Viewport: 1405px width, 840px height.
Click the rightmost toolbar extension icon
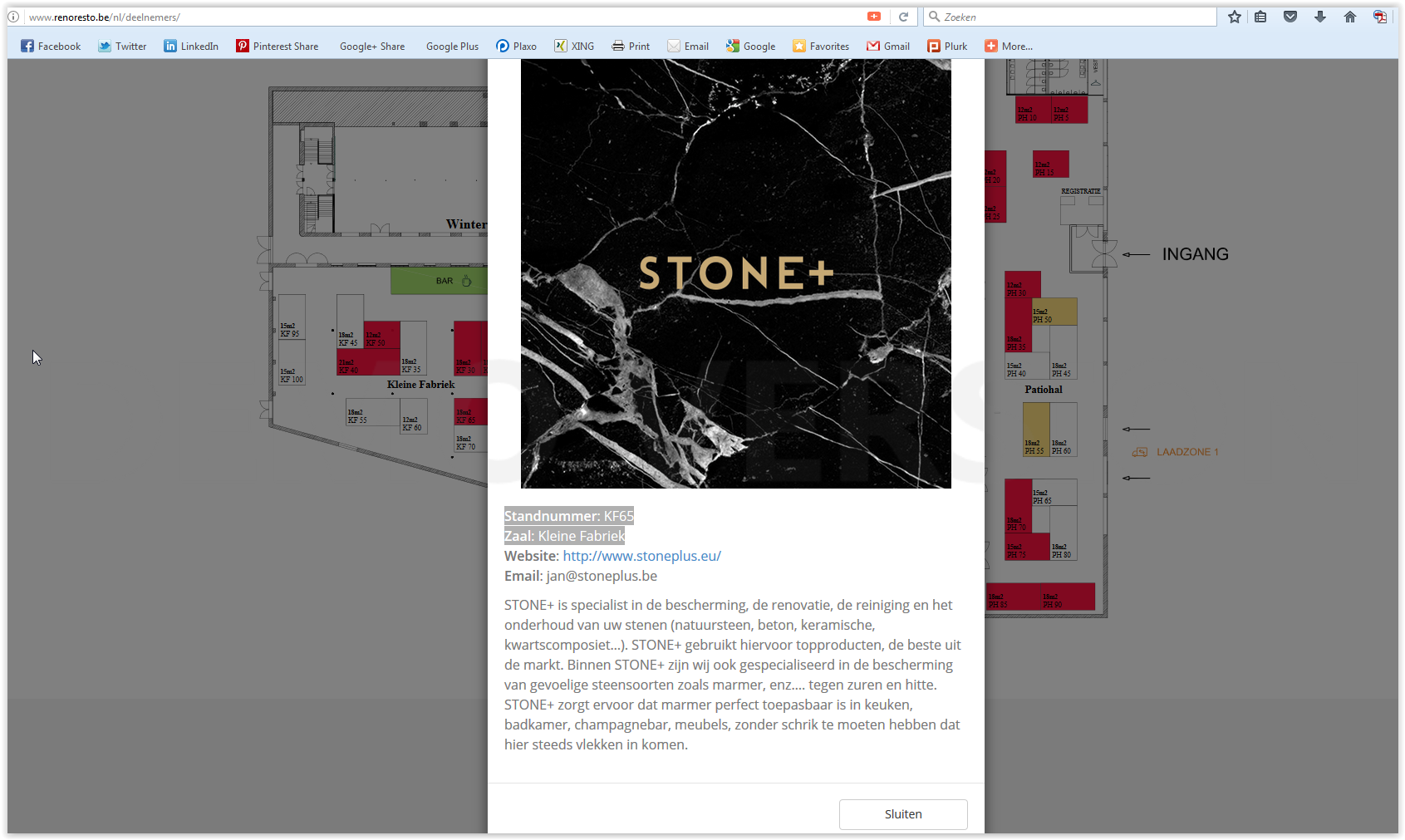1380,17
